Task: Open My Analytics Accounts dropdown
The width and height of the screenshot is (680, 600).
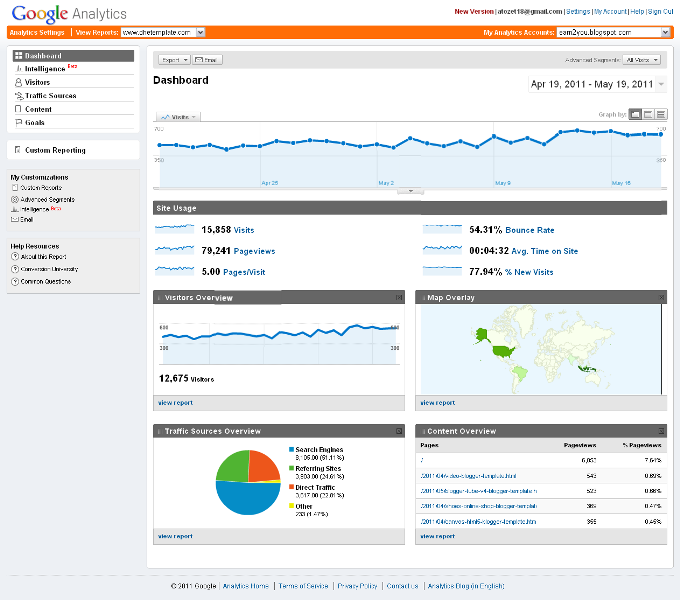Action: click(x=613, y=32)
